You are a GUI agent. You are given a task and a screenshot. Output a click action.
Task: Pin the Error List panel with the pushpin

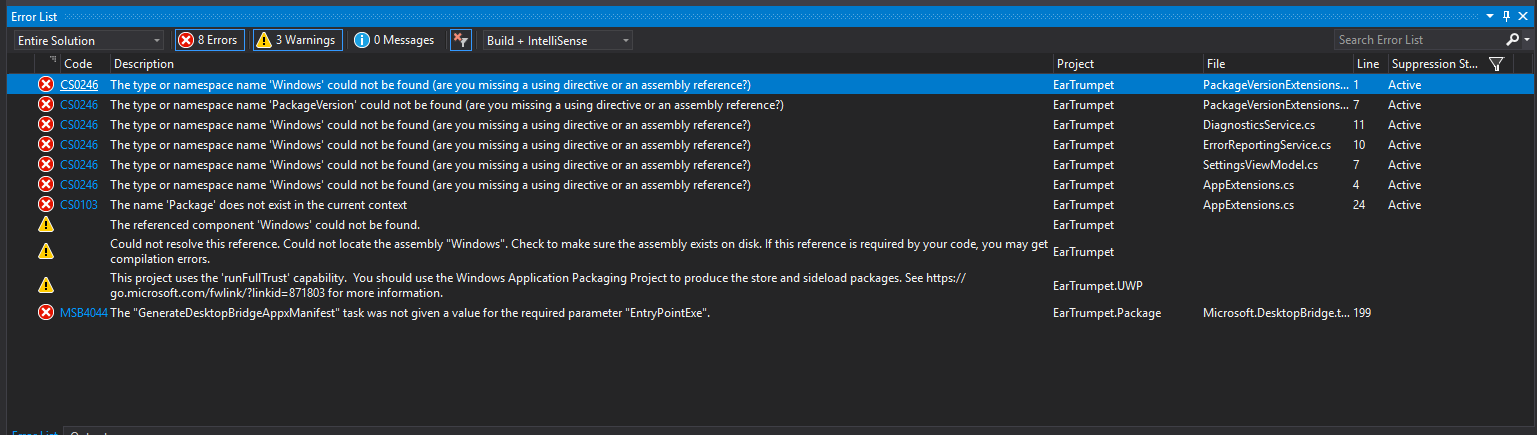(x=1506, y=17)
